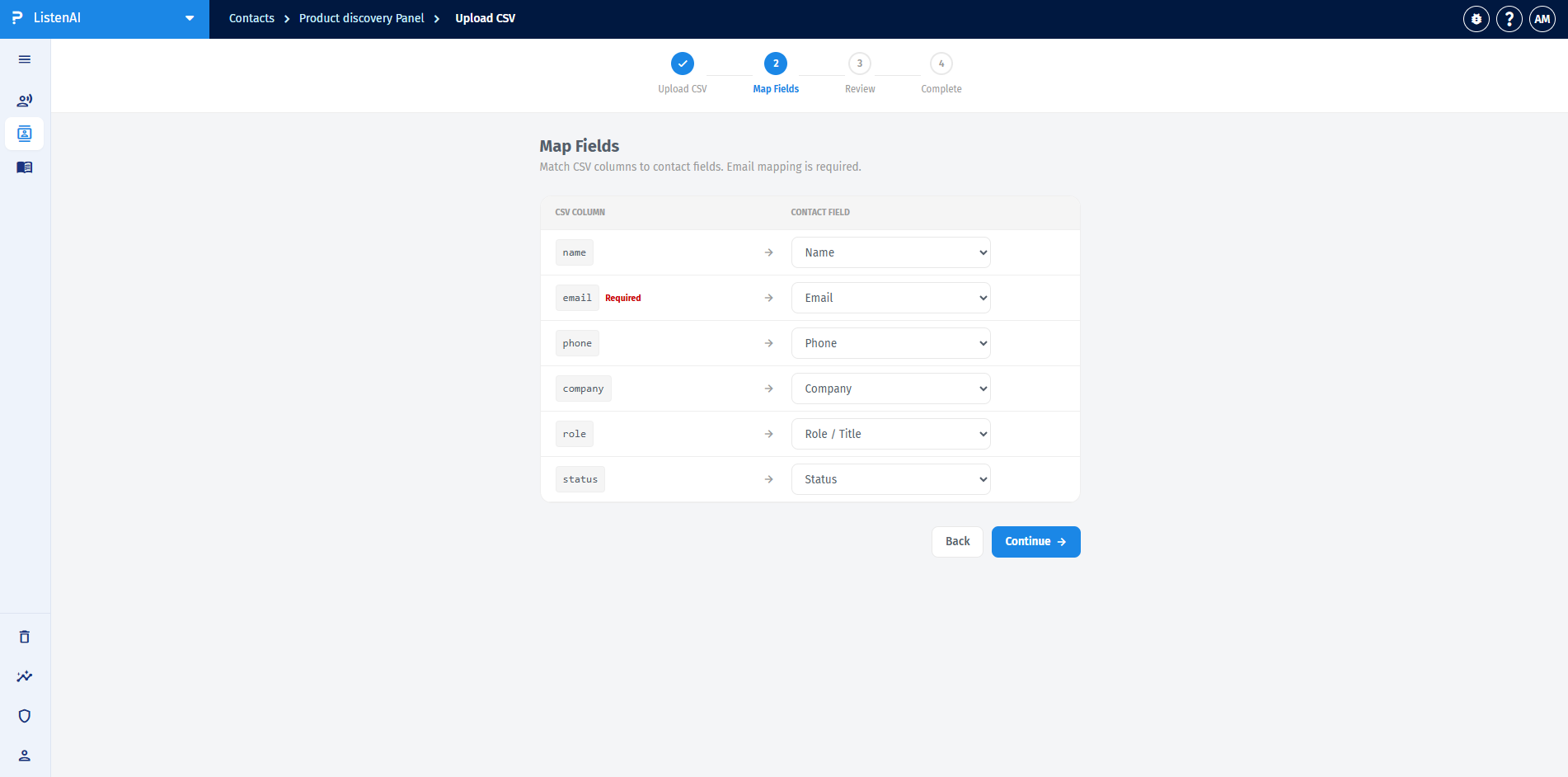Open the user profile icon in sidebar

(25, 756)
